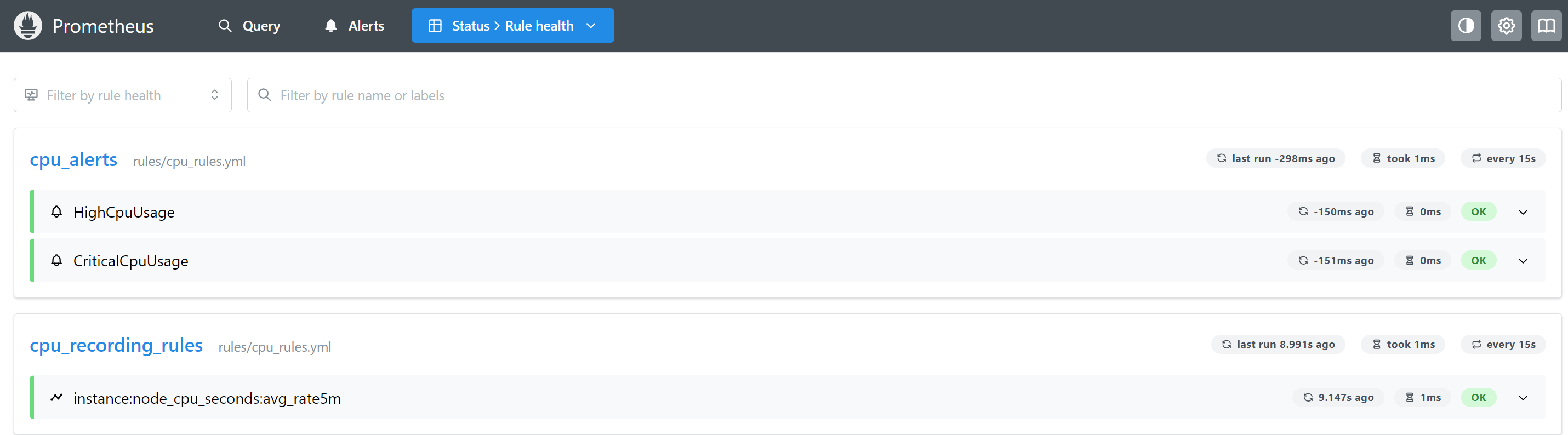Click the search icon in rule name filter
This screenshot has height=435, width=1568.
coord(264,95)
